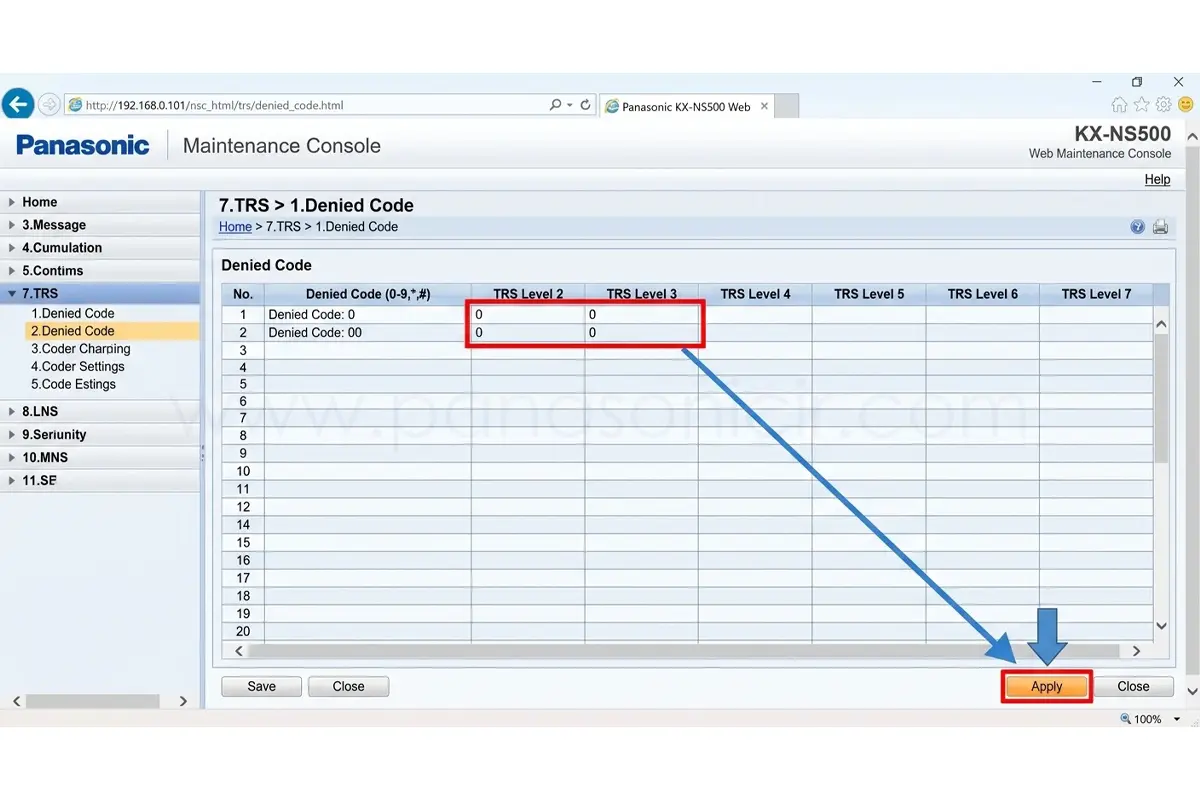Open browser settings gear icon
Image resolution: width=1200 pixels, height=800 pixels.
[1163, 105]
